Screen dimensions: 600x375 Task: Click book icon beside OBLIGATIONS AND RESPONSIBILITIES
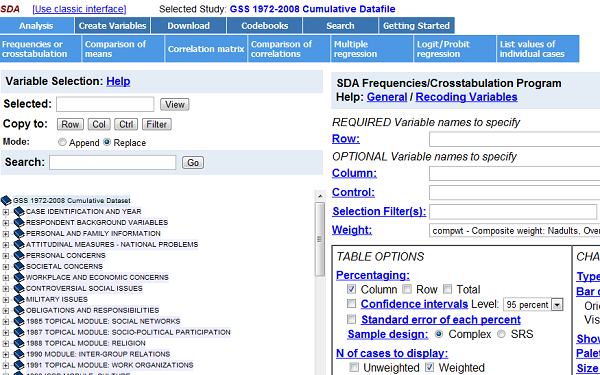point(19,310)
